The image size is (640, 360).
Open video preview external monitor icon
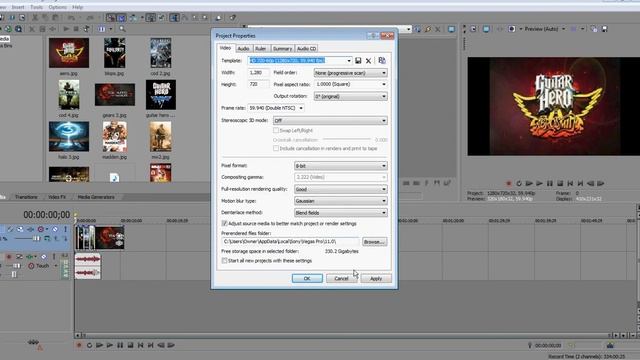pyautogui.click(x=486, y=29)
